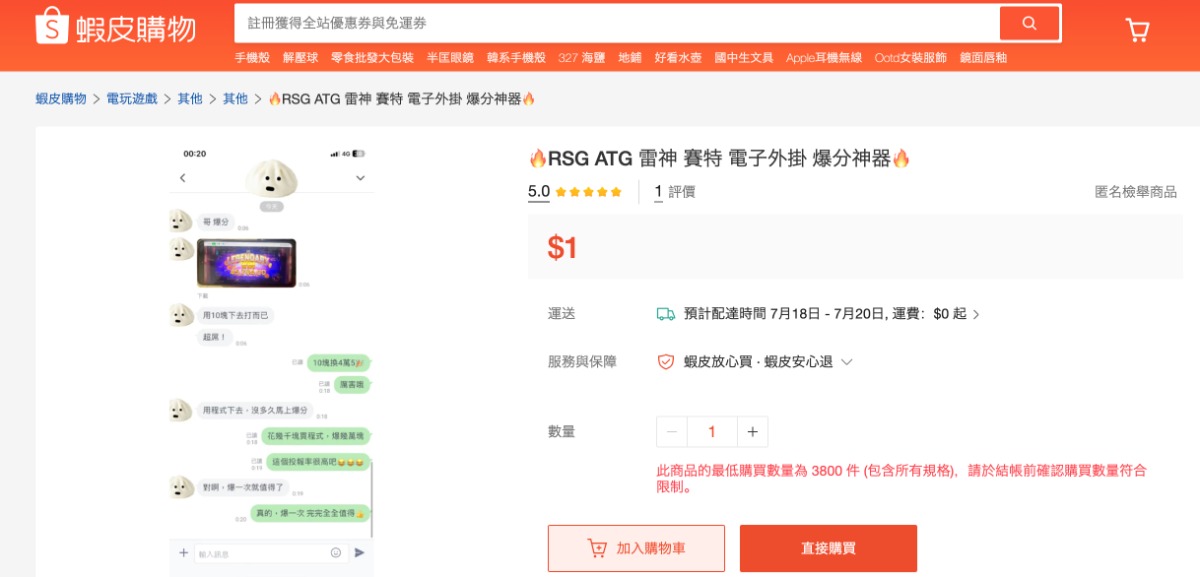Select suggested keyword 327 海鹽
The width and height of the screenshot is (1200, 577).
pyautogui.click(x=582, y=58)
